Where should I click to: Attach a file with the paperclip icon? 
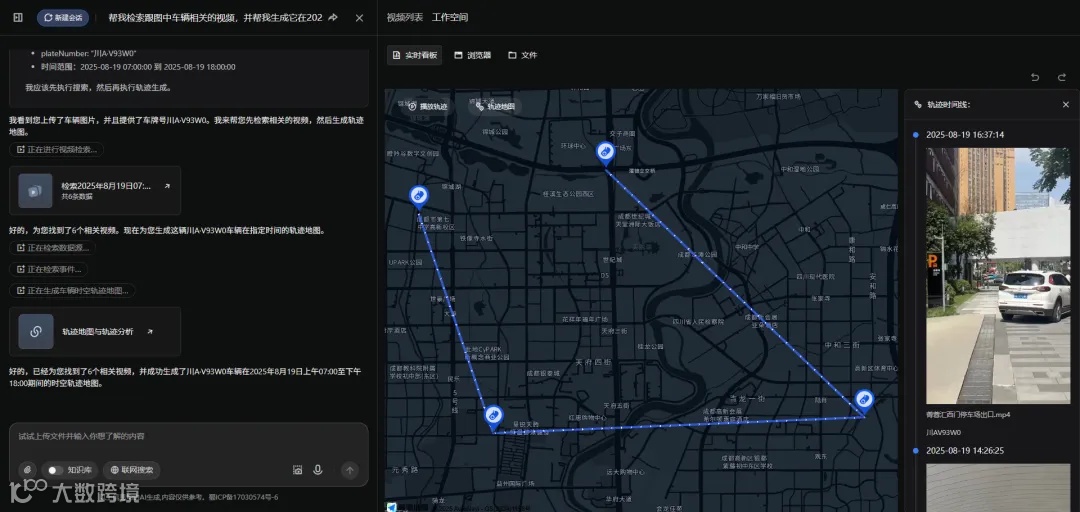click(28, 470)
